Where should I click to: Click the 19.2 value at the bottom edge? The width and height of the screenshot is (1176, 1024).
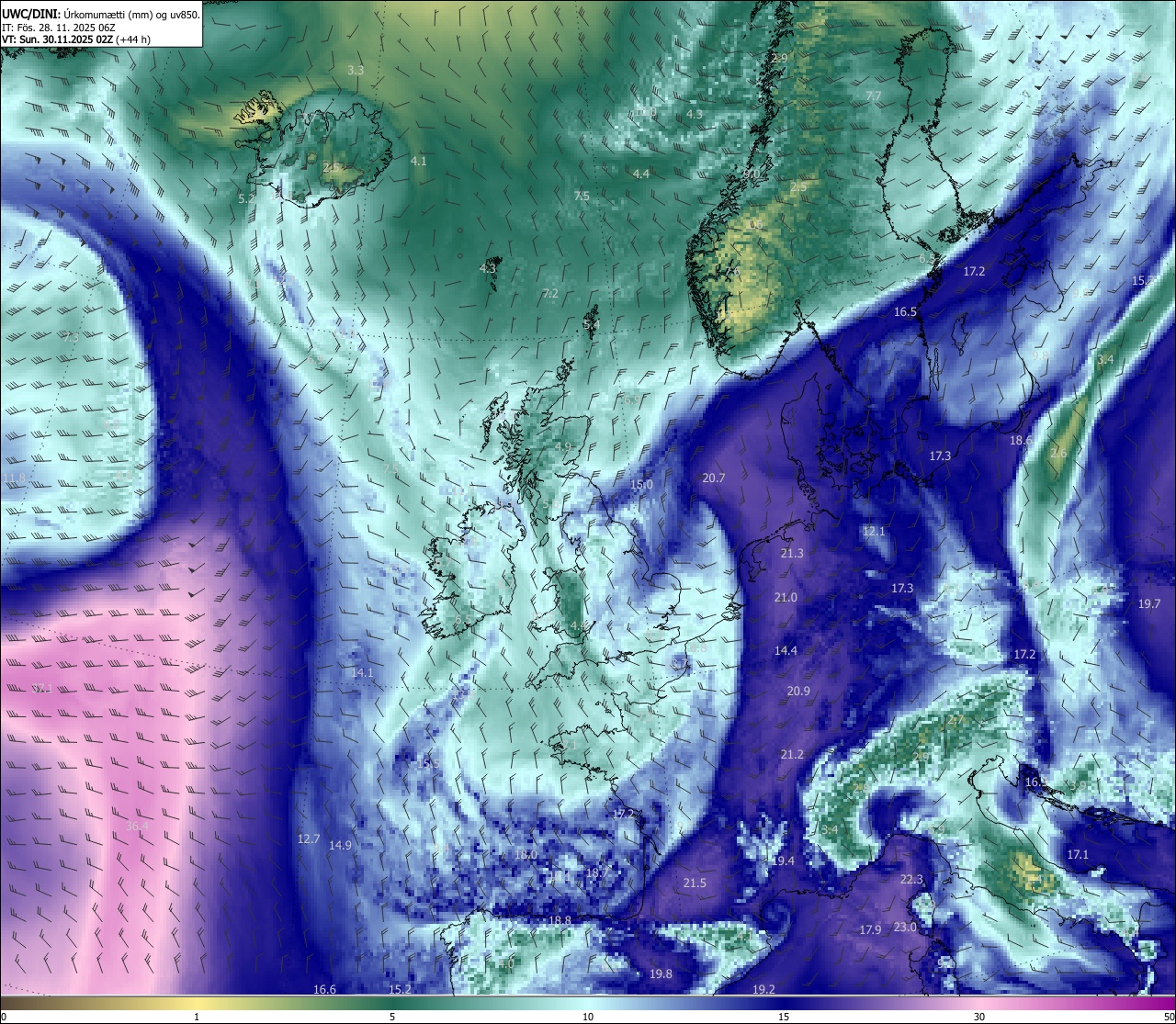point(763,990)
